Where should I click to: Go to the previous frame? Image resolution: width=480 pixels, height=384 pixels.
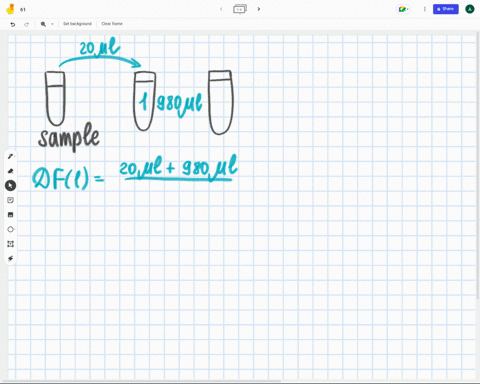coord(221,9)
